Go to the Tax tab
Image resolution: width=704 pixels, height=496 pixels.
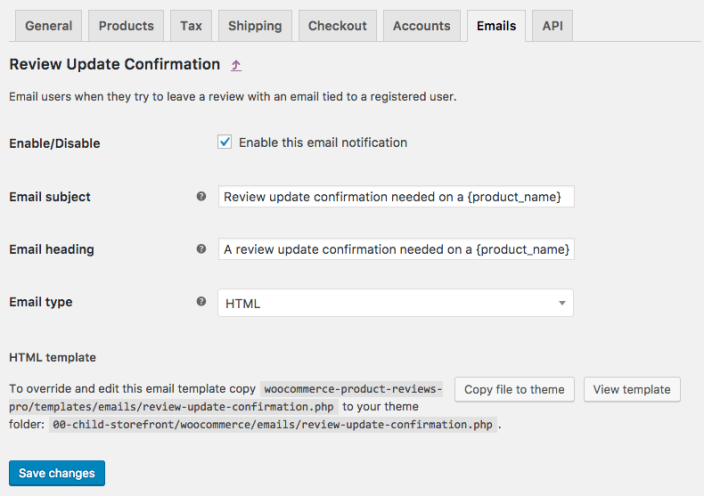click(x=191, y=26)
